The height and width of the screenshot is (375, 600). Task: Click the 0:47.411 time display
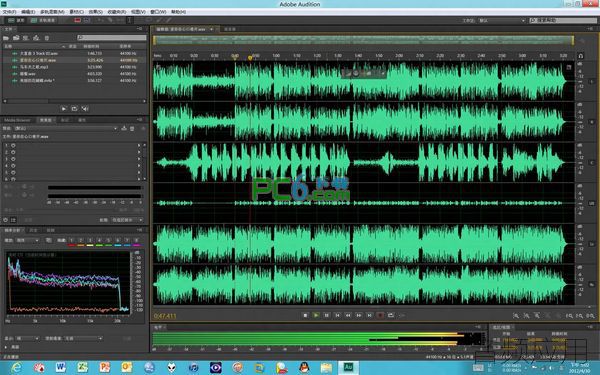pos(165,316)
